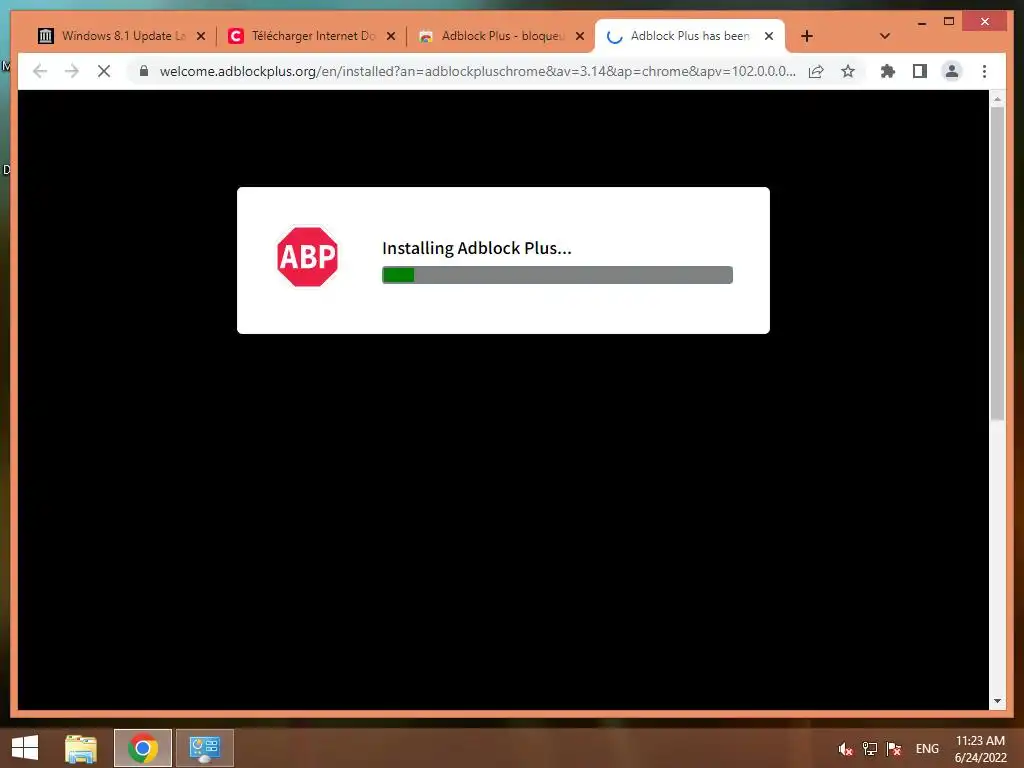
Task: Open the Action Center flag icon
Action: tap(893, 749)
